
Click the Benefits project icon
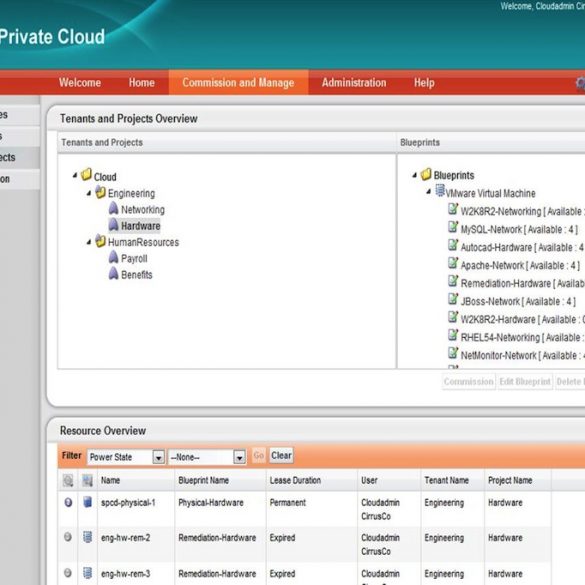pos(113,273)
